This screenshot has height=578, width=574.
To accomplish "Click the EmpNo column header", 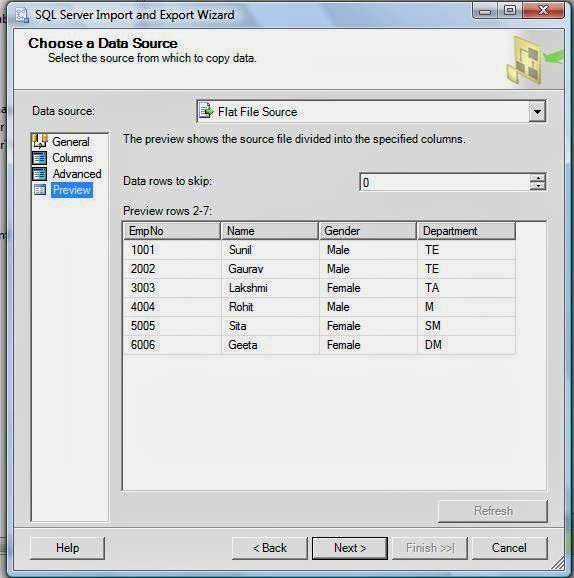I will click(x=172, y=231).
